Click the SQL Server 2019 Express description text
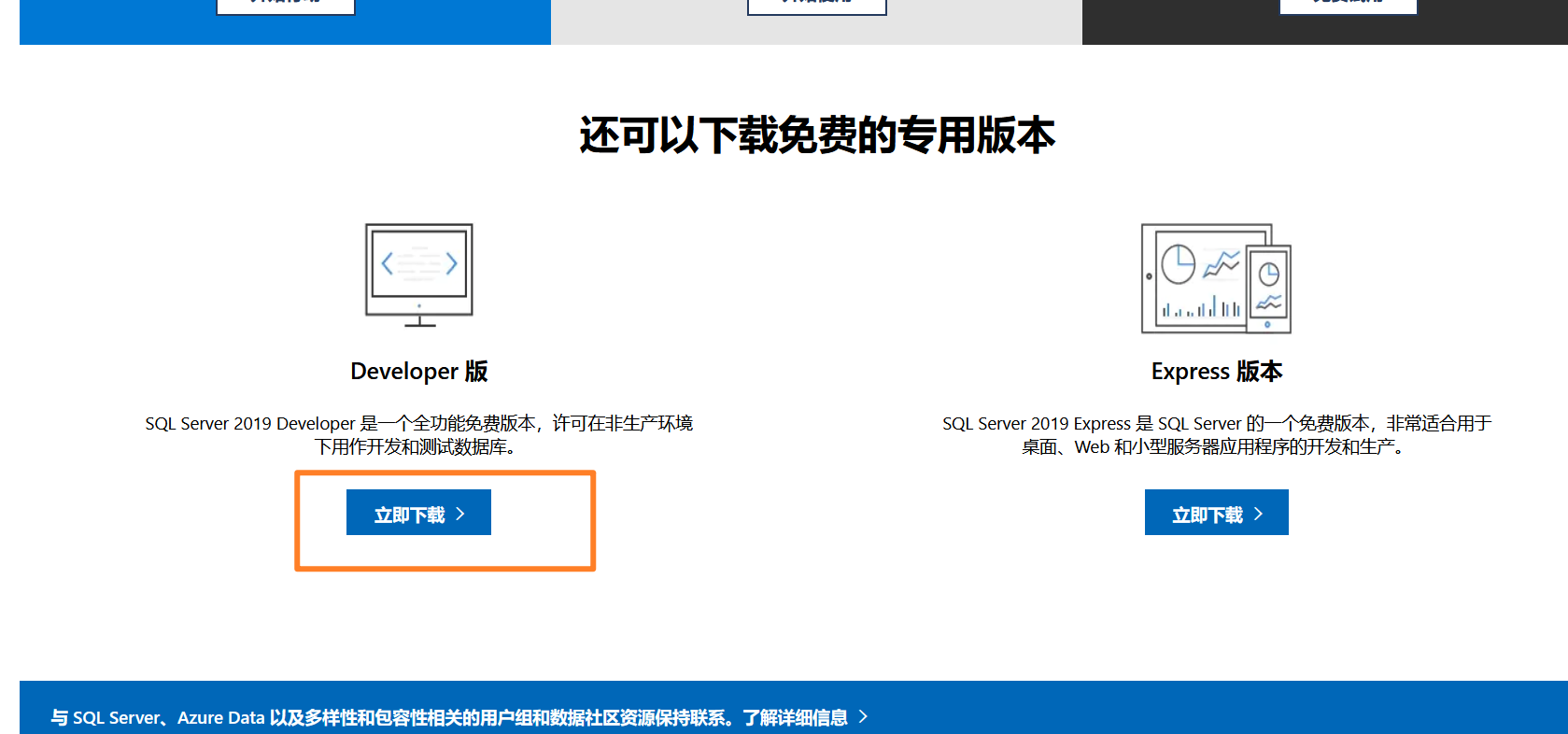This screenshot has width=1568, height=734. click(1217, 435)
